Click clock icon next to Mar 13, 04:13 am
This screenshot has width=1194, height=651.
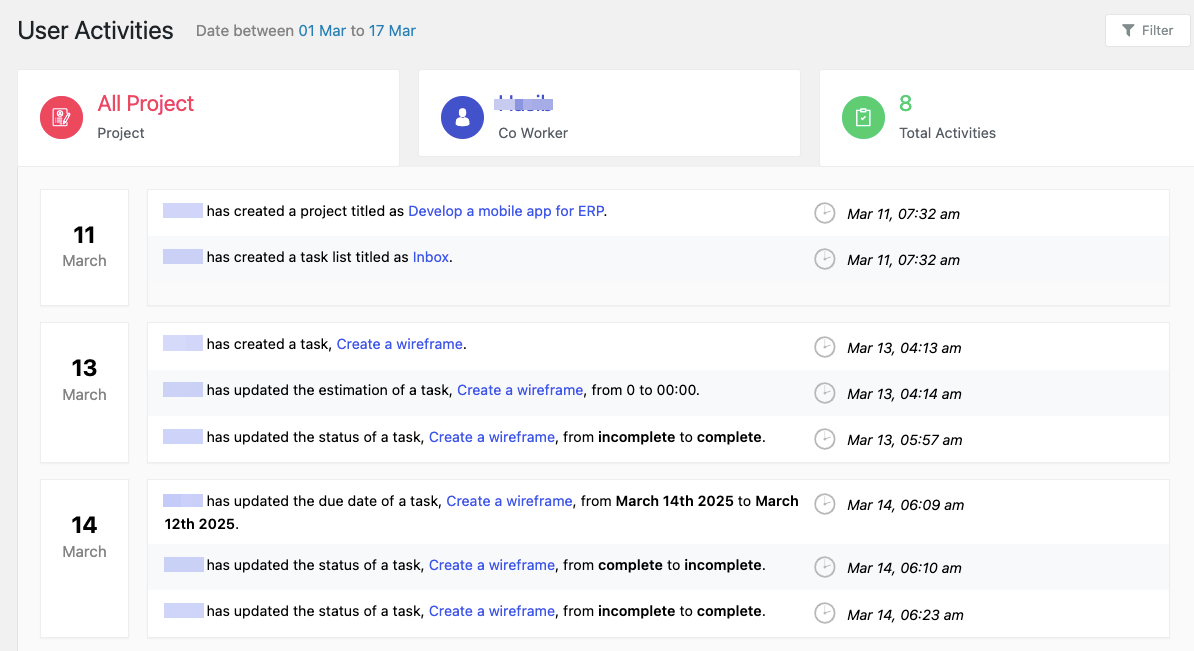click(824, 347)
